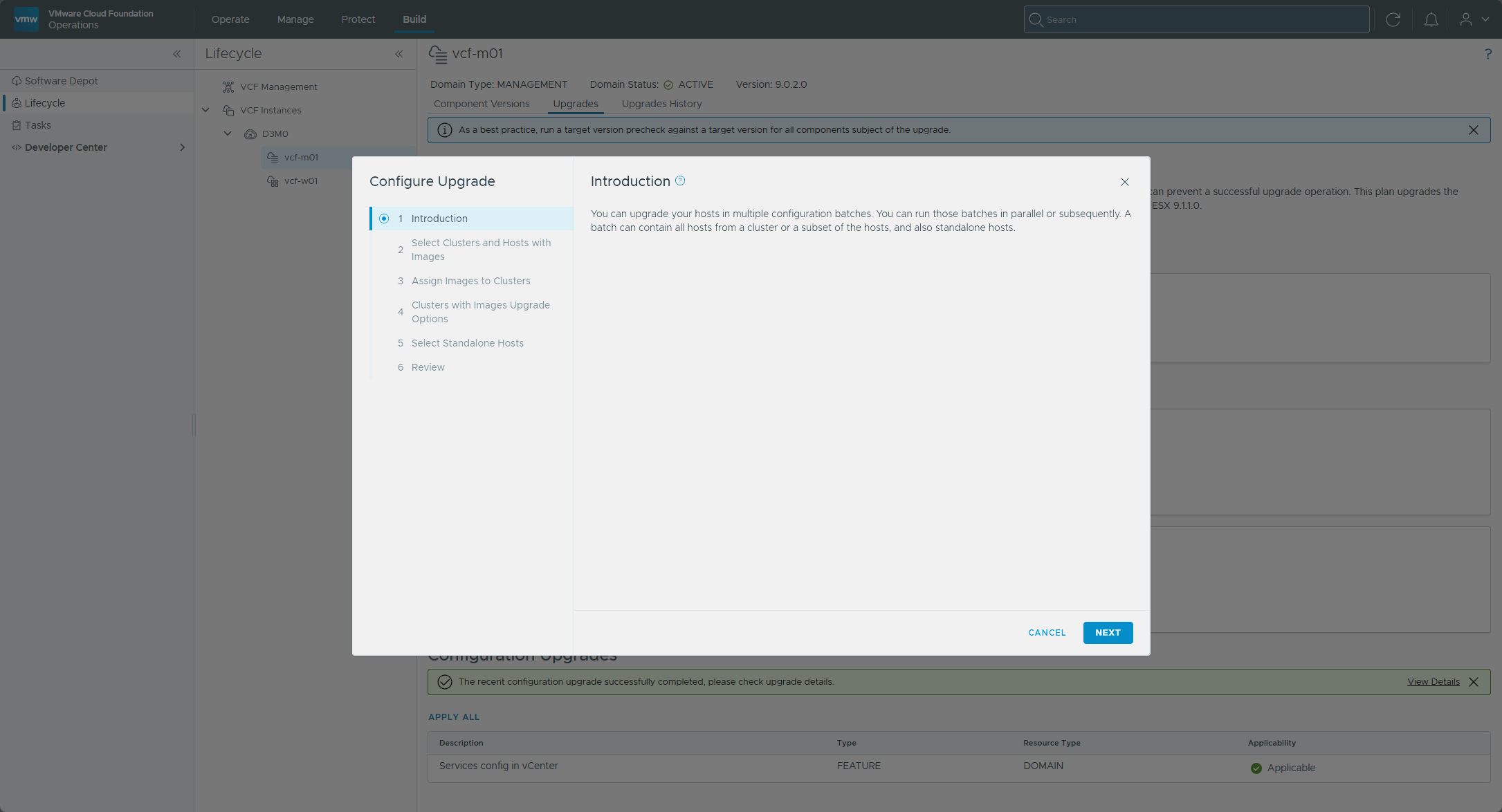
Task: Focus the top Search field
Action: pyautogui.click(x=1196, y=19)
